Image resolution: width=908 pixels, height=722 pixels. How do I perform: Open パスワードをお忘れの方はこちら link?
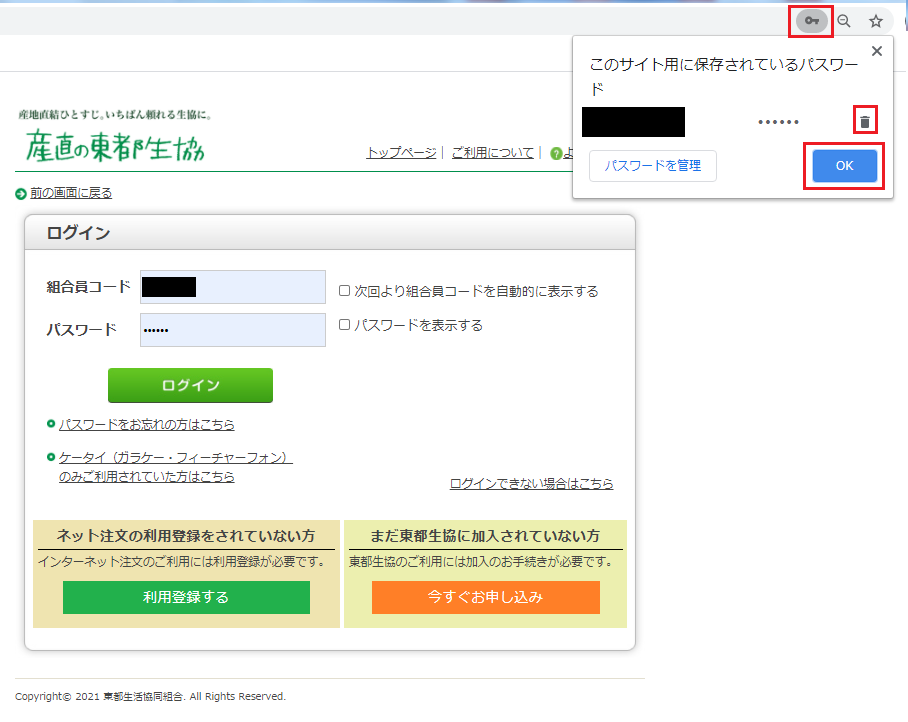pos(147,424)
